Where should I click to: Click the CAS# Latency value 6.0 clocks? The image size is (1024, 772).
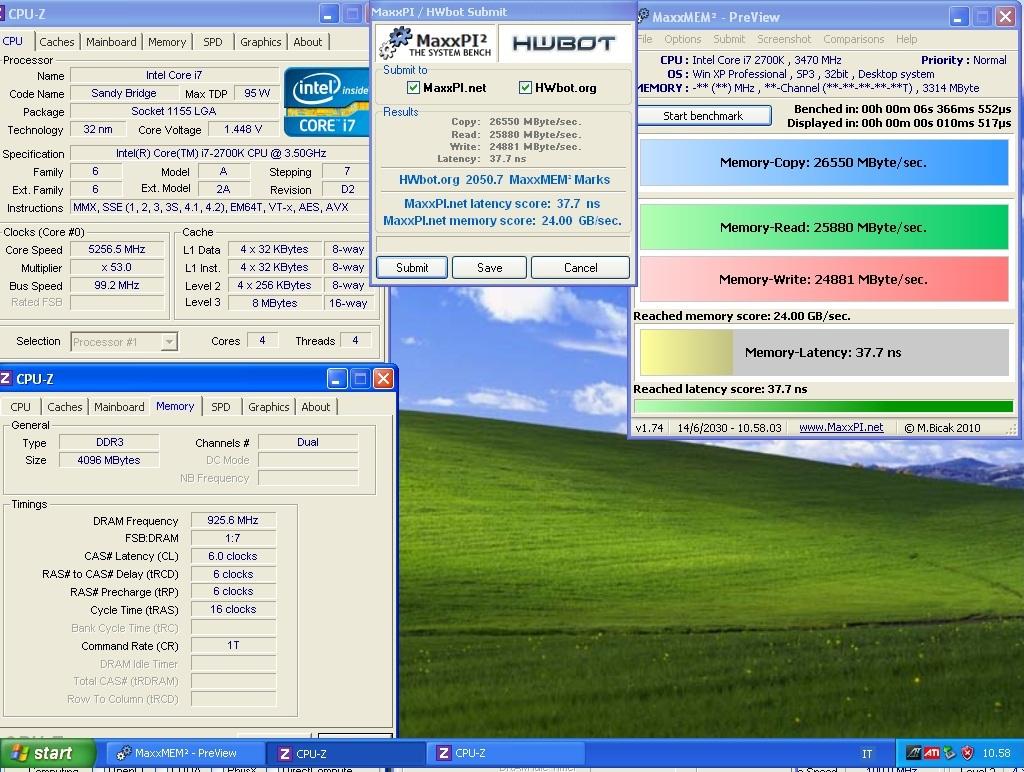[233, 556]
